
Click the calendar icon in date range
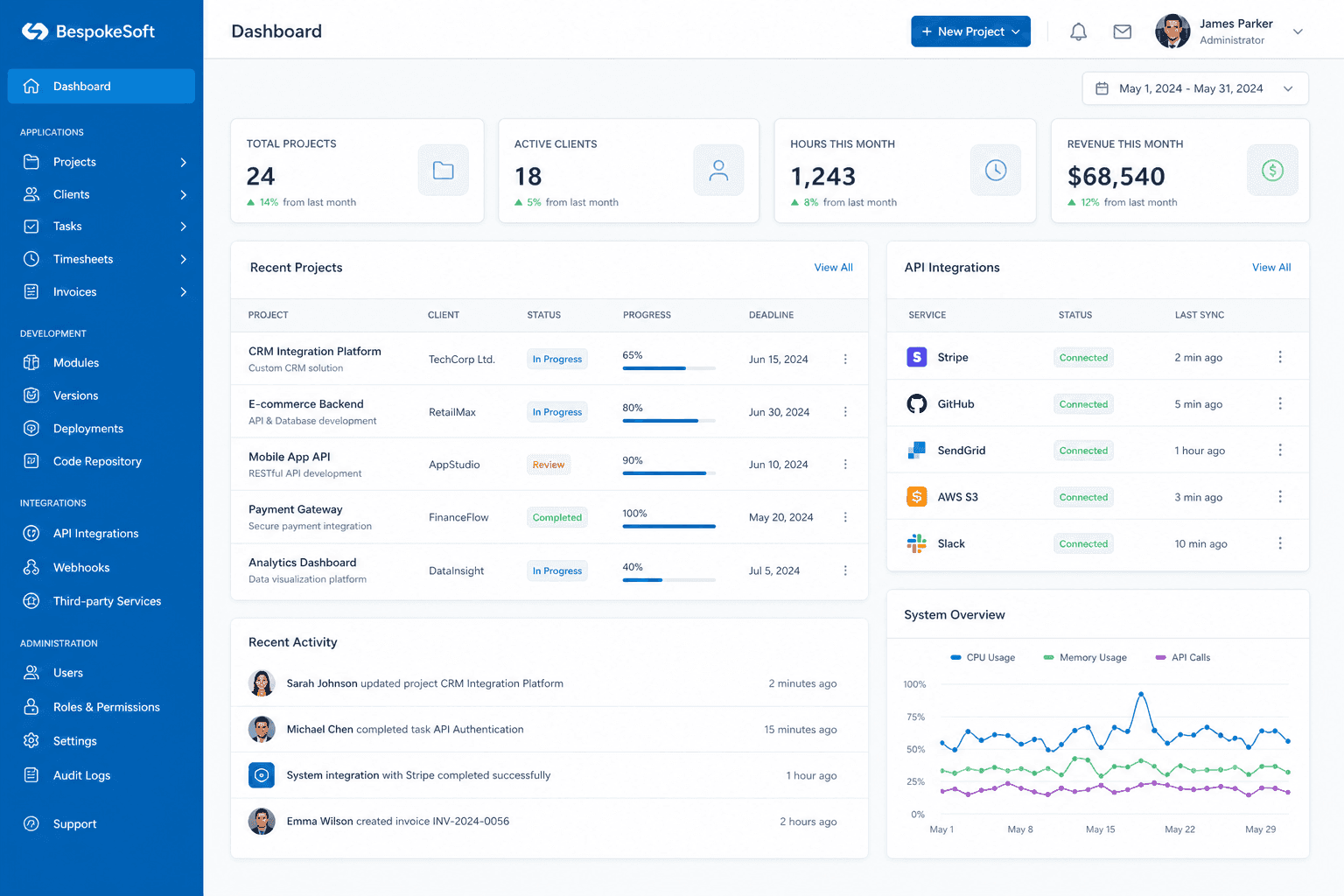click(1102, 88)
